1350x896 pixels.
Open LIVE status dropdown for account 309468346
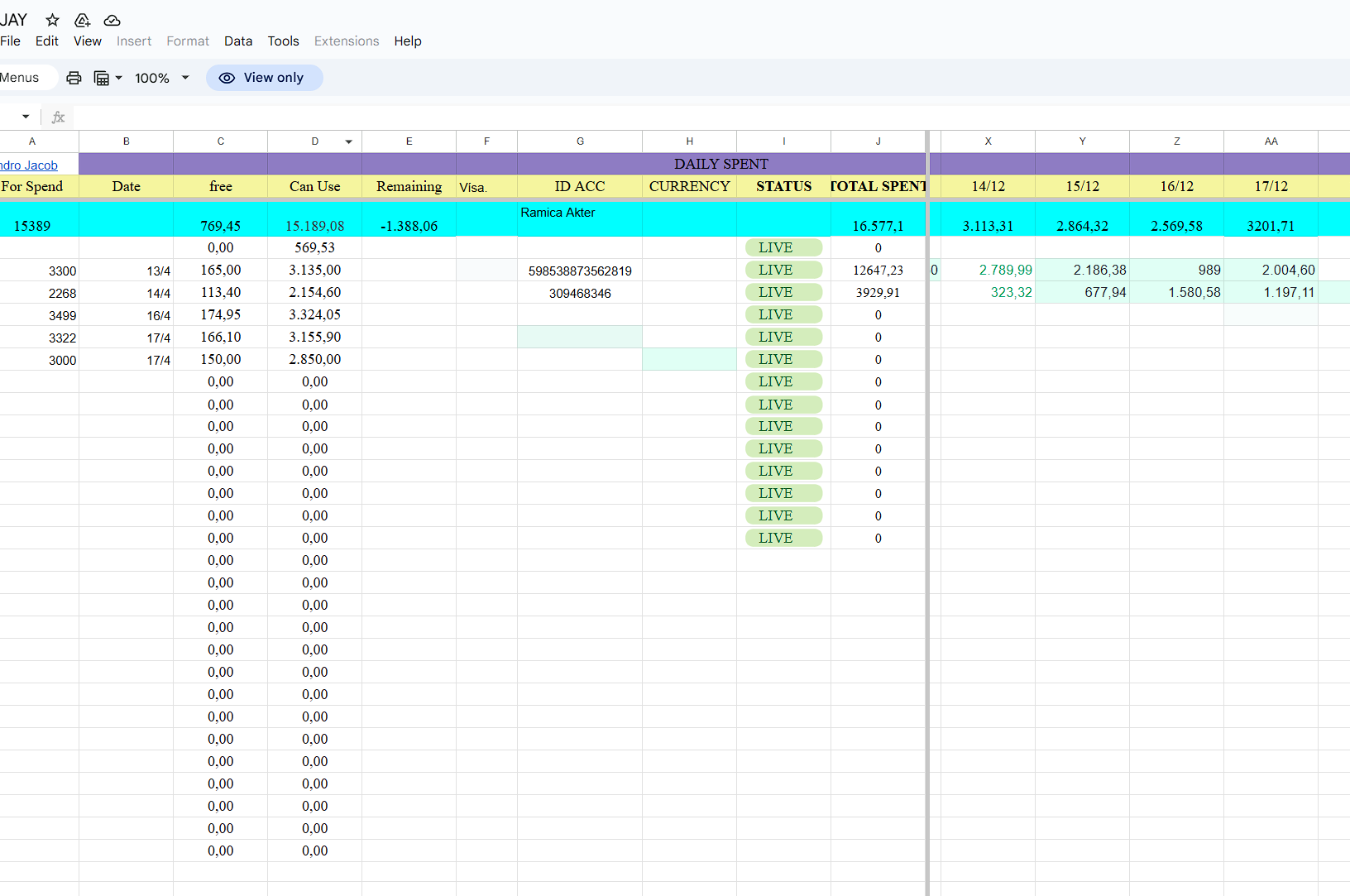click(x=783, y=292)
